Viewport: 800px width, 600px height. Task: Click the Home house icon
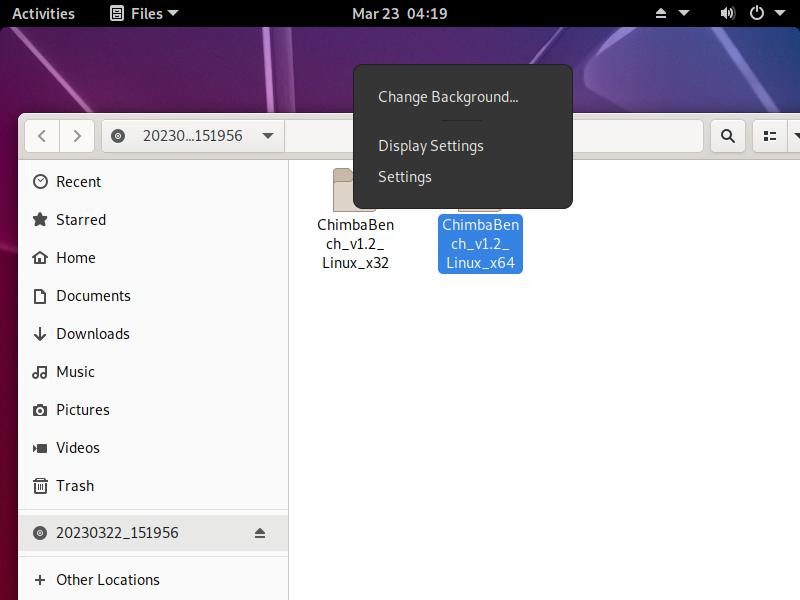point(40,258)
